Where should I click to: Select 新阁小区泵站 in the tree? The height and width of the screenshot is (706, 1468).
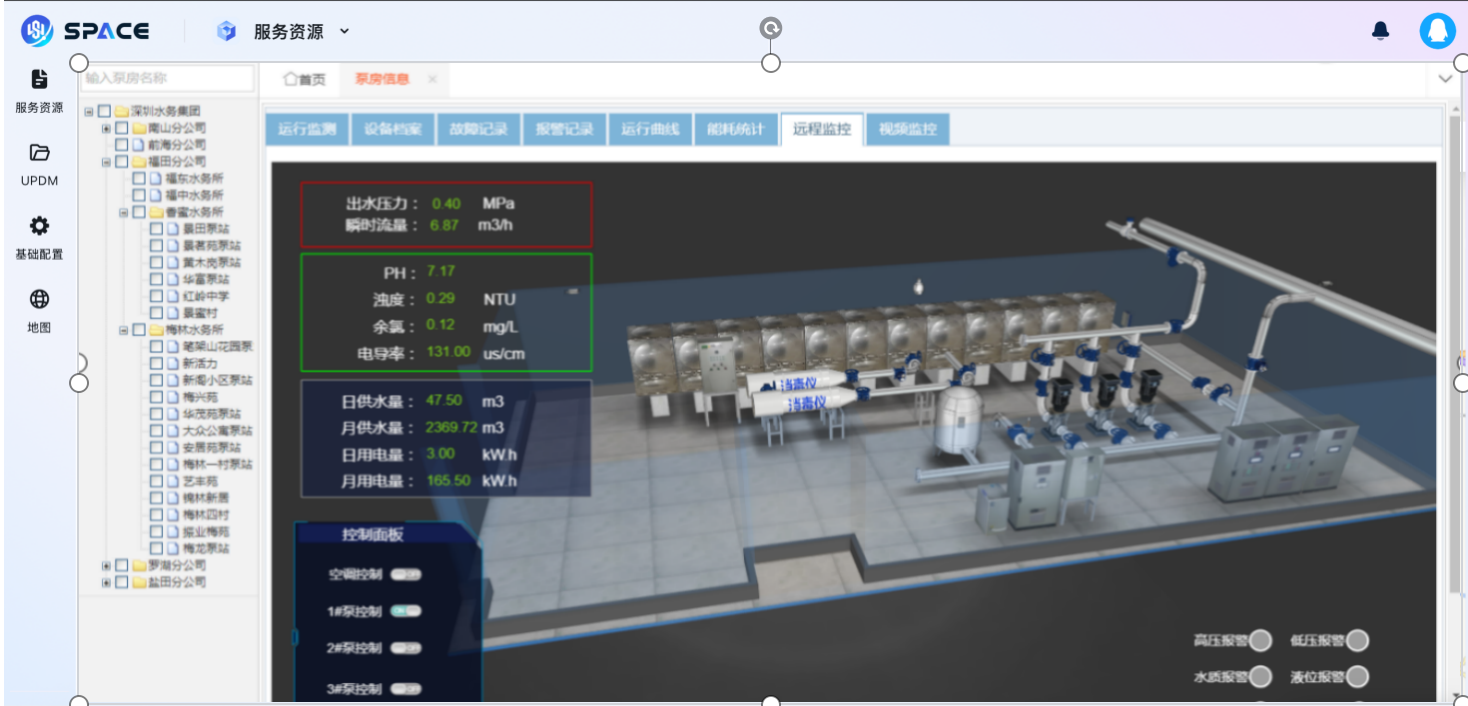[217, 380]
